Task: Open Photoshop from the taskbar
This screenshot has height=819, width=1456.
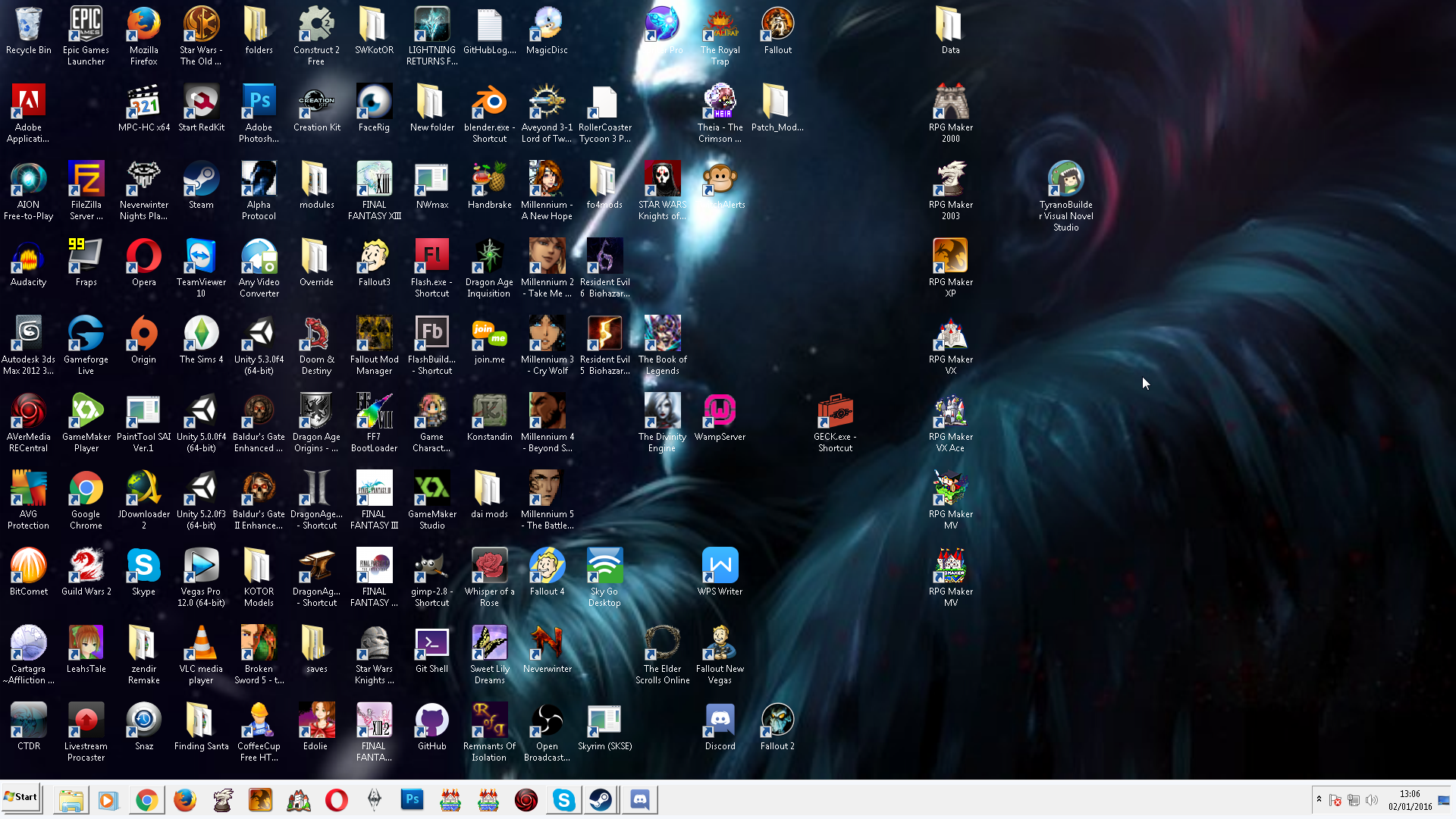Action: click(x=412, y=800)
